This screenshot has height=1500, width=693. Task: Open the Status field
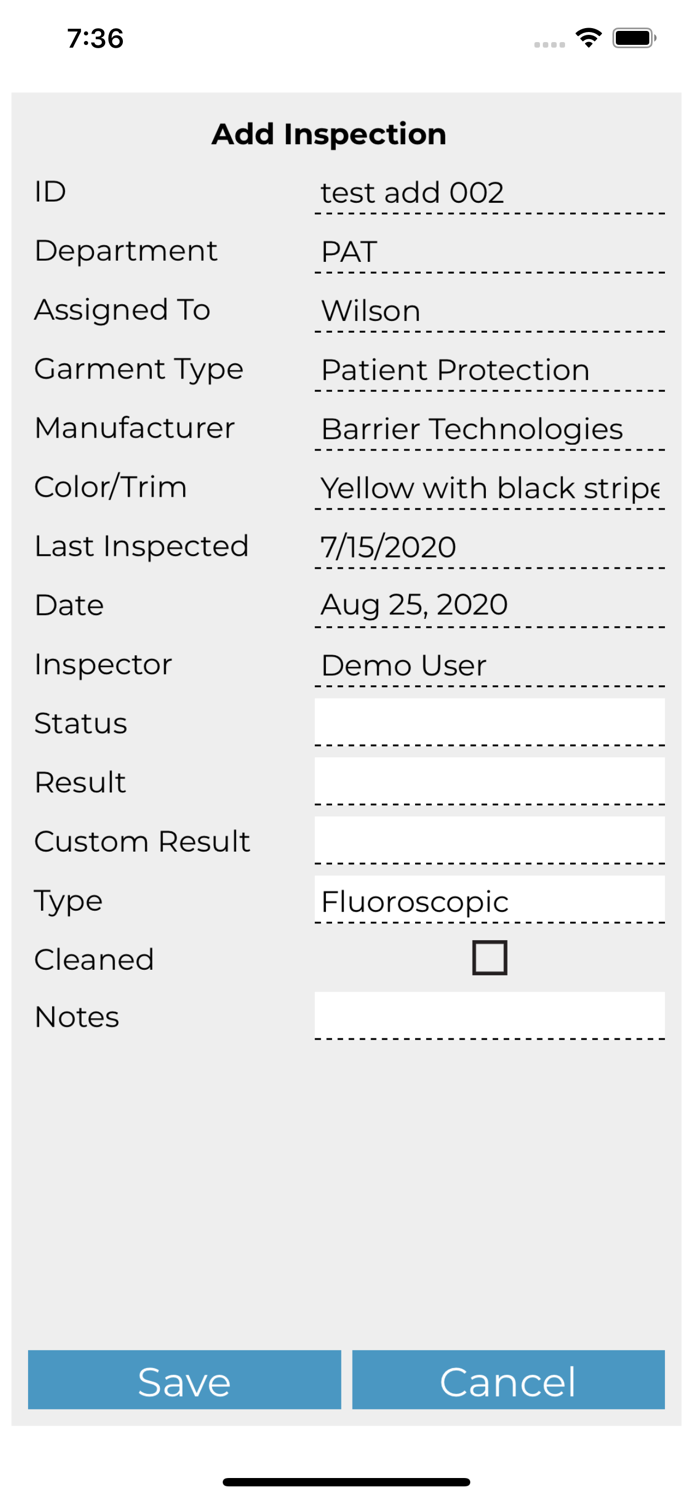point(489,722)
